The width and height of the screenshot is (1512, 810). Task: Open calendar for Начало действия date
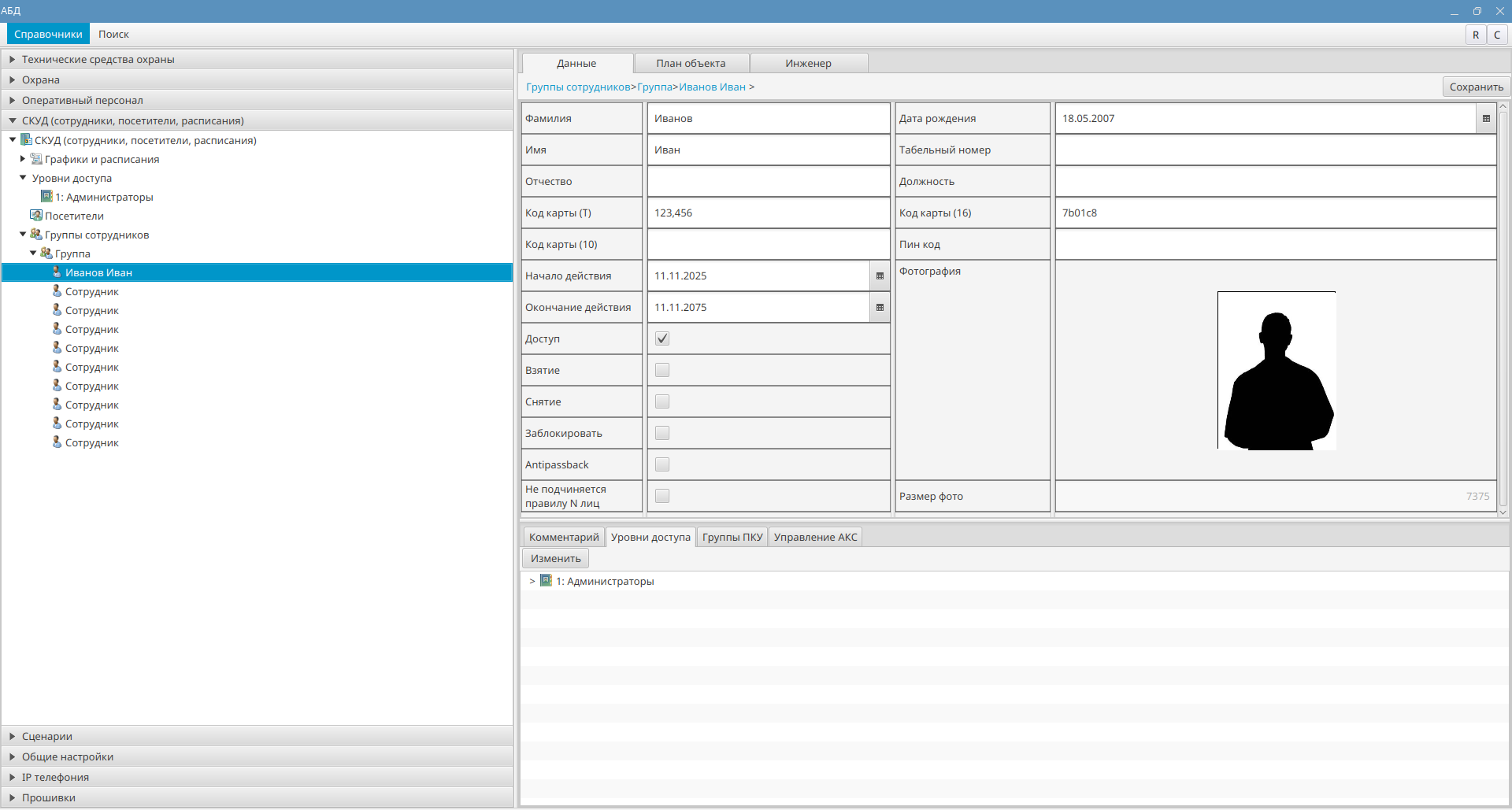880,276
